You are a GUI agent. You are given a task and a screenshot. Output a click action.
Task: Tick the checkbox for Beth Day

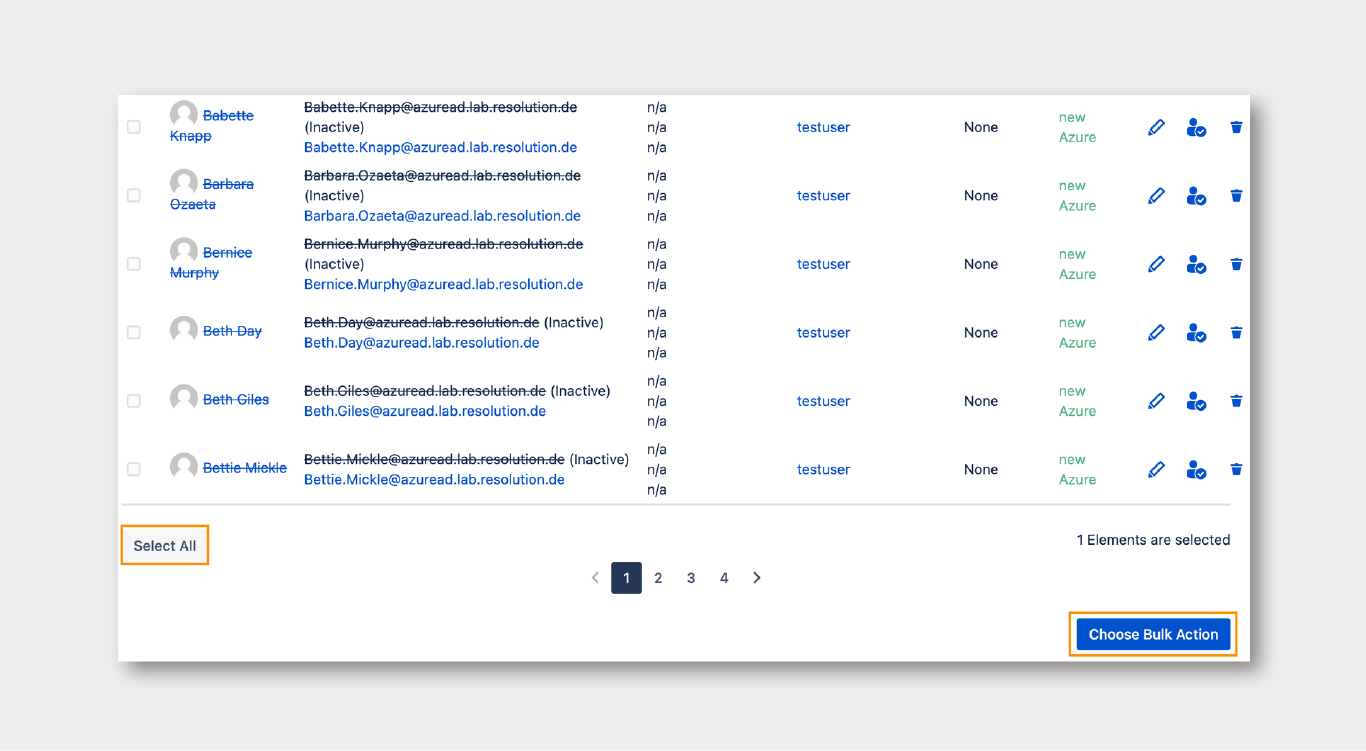click(134, 332)
